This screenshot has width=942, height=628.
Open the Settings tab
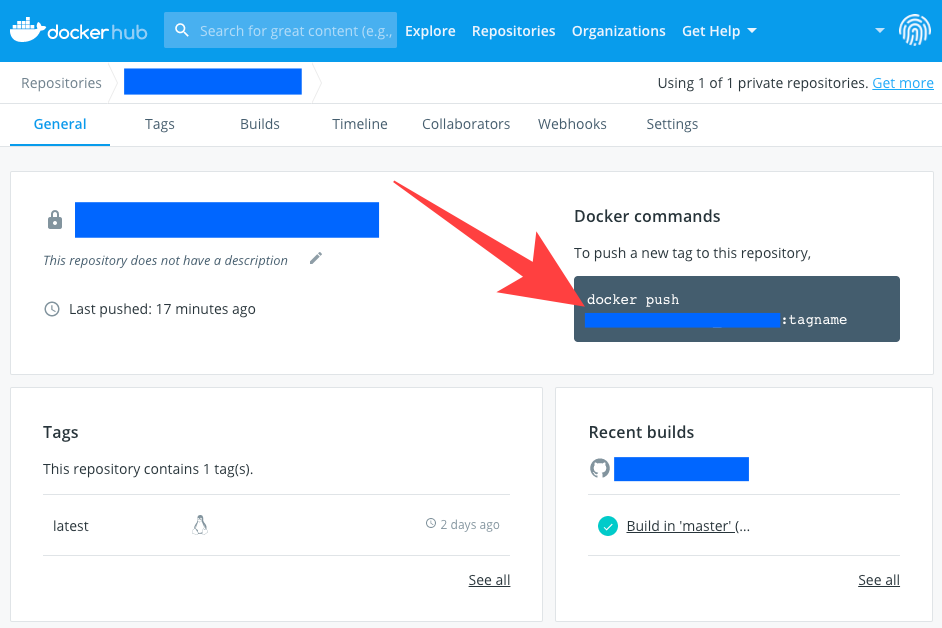pyautogui.click(x=672, y=124)
